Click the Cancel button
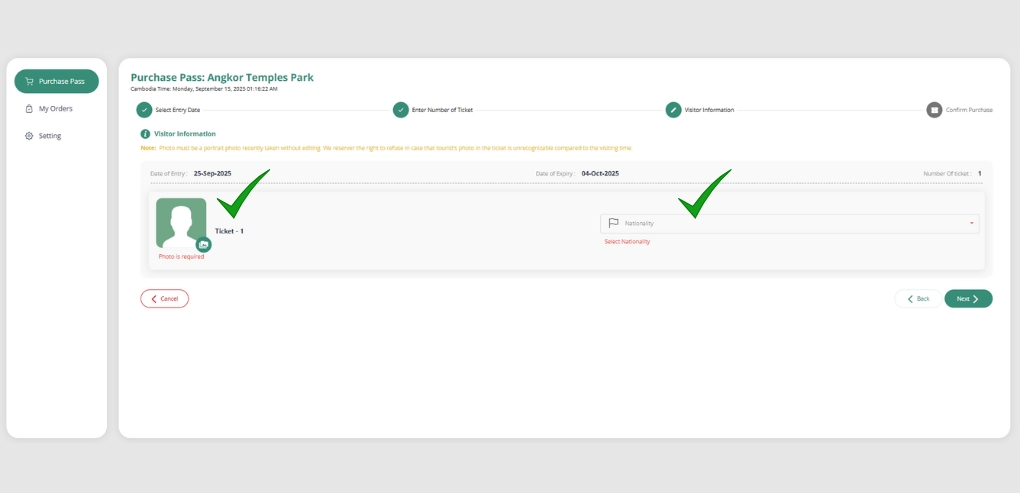 pos(165,299)
